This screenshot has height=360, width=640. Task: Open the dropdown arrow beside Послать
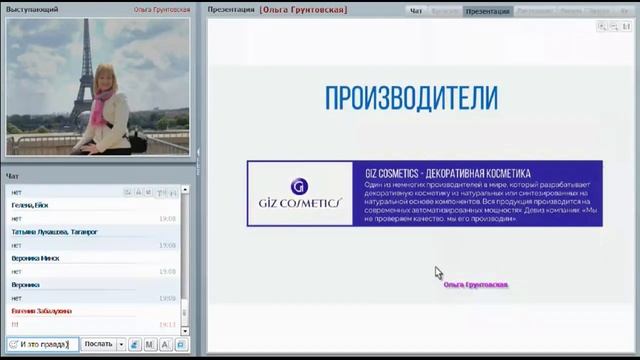point(121,345)
